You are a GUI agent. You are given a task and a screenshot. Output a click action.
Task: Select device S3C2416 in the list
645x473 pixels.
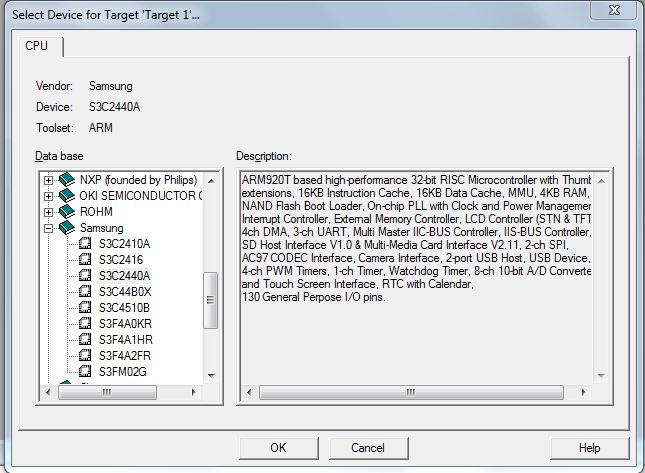pyautogui.click(x=121, y=260)
